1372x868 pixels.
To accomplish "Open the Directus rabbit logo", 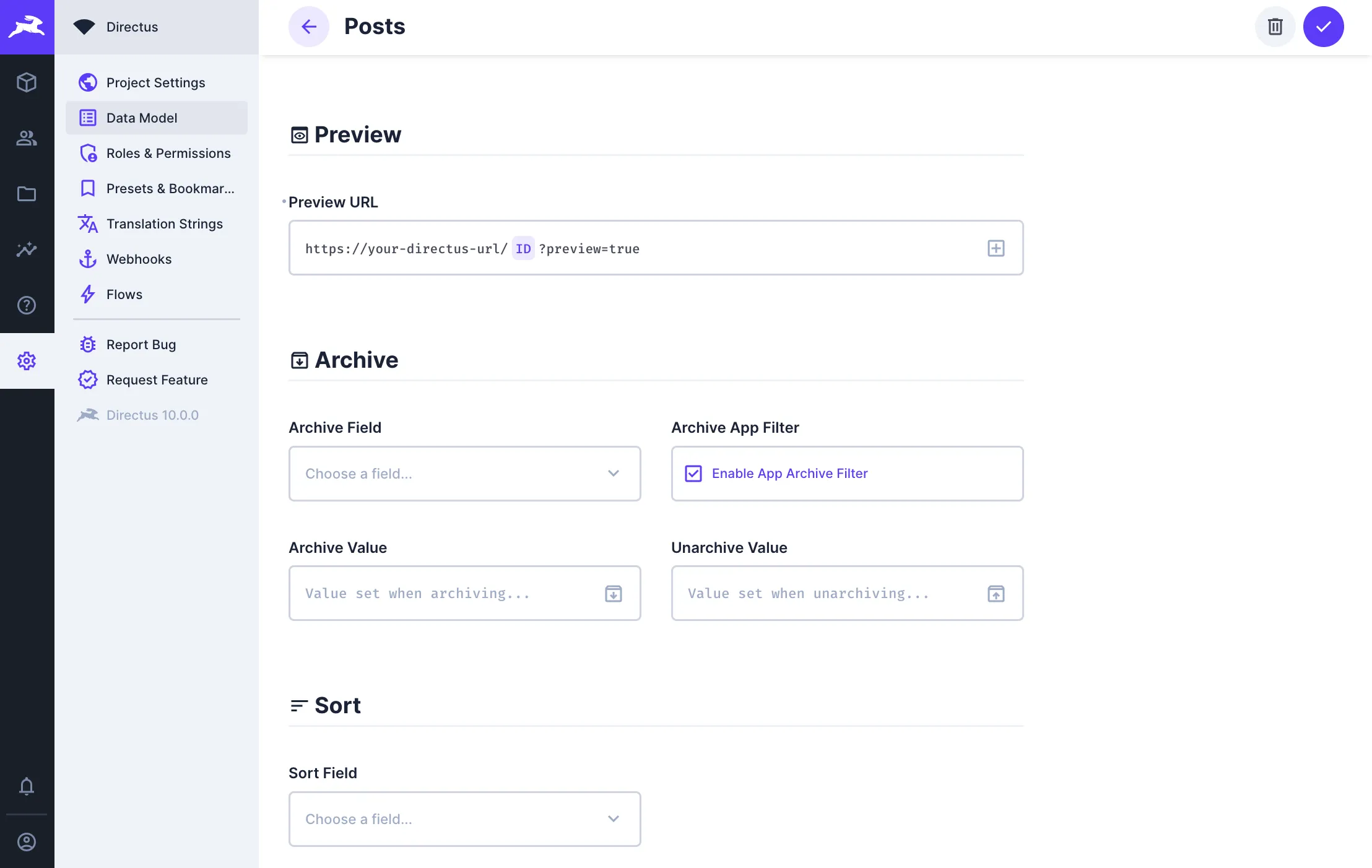I will [27, 27].
